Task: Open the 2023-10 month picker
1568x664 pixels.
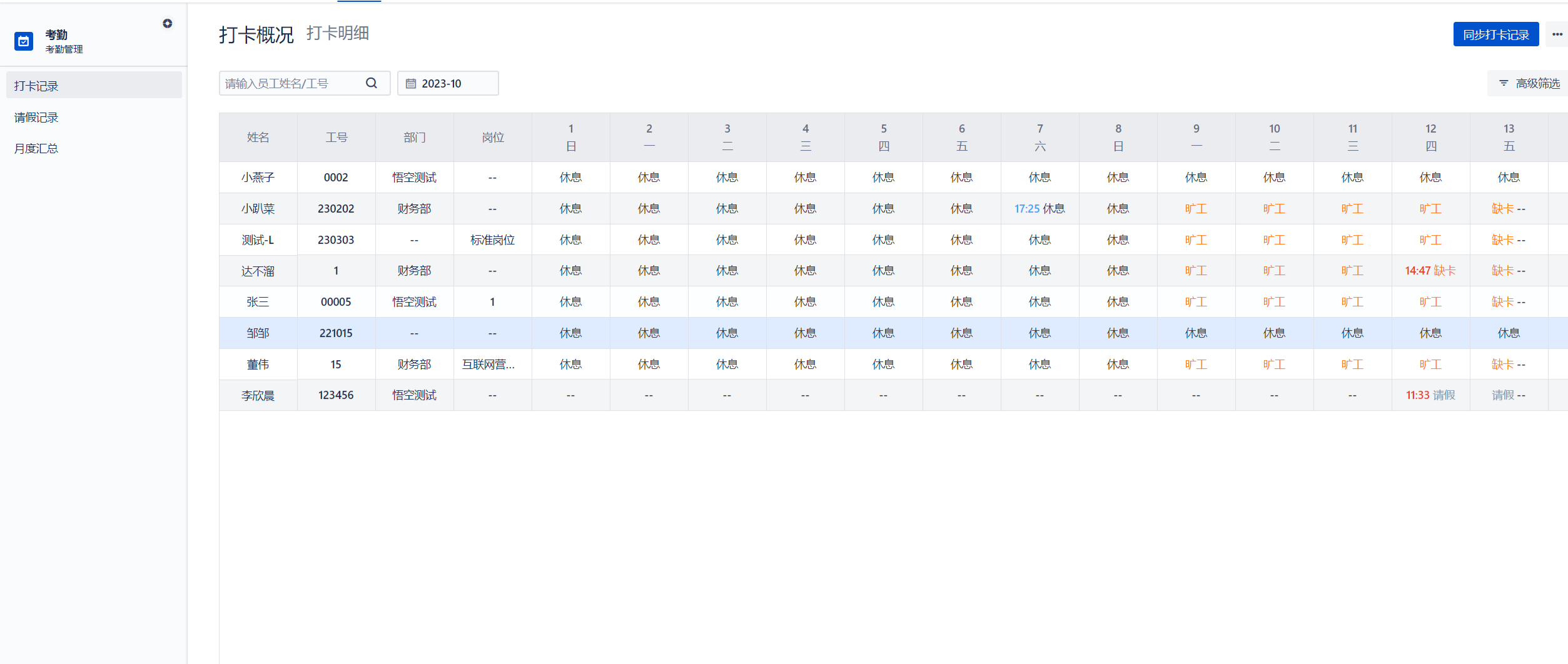Action: [x=448, y=83]
